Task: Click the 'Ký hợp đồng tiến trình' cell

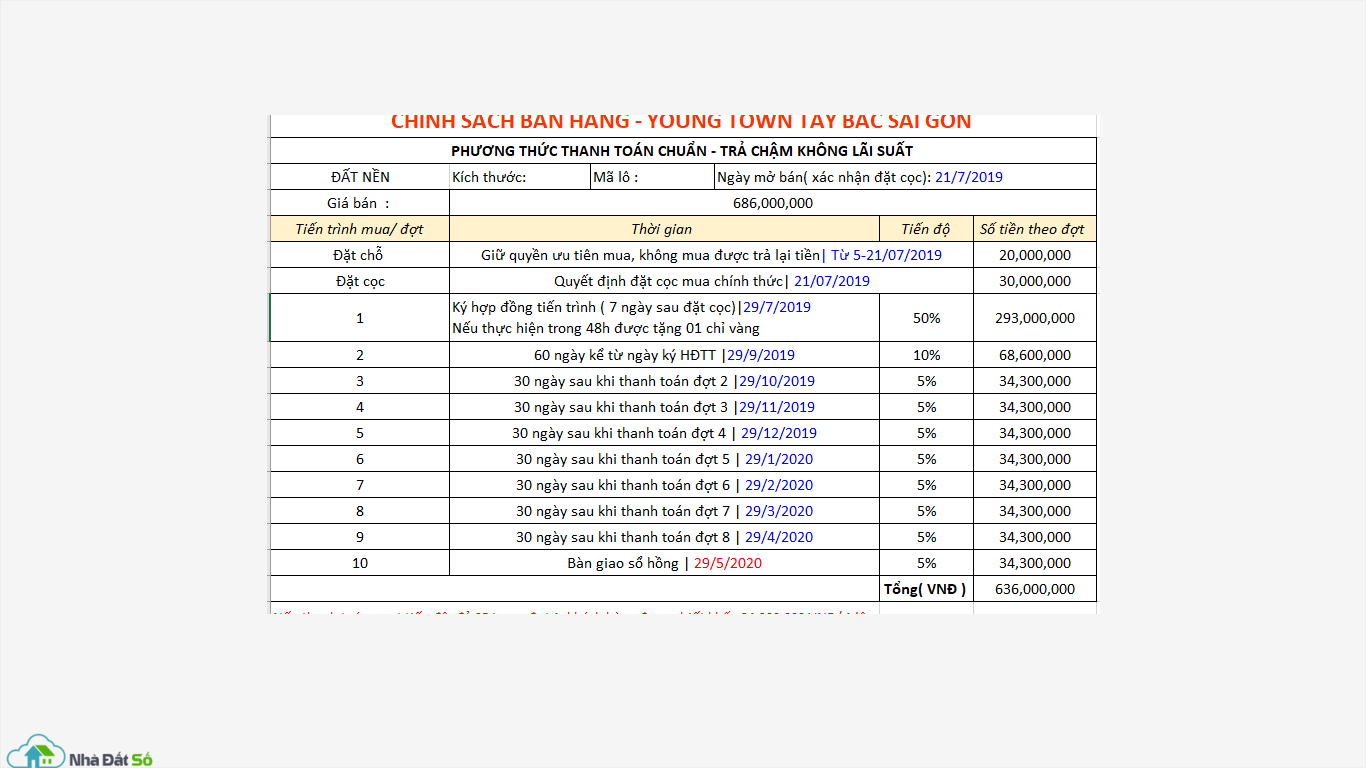Action: pos(665,318)
